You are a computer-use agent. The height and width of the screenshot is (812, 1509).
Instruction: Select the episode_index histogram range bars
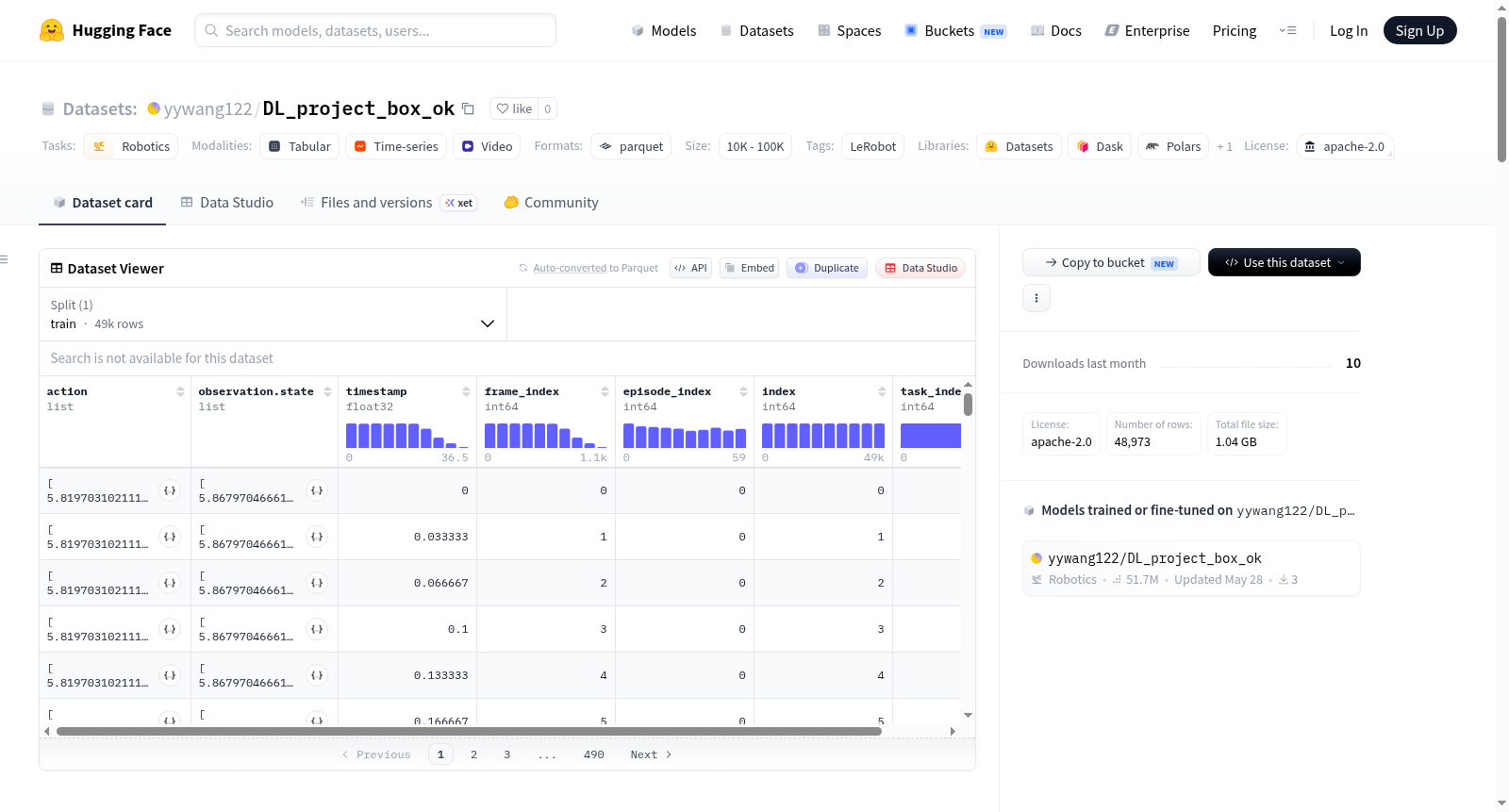685,436
